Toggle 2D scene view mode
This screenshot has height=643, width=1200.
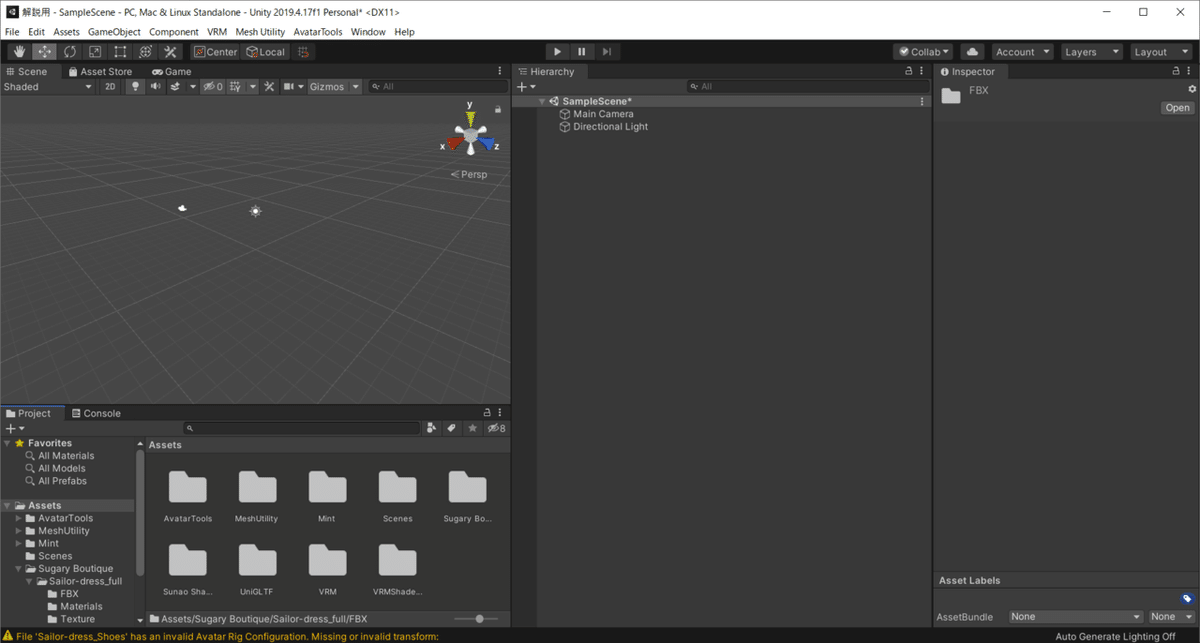[x=110, y=87]
